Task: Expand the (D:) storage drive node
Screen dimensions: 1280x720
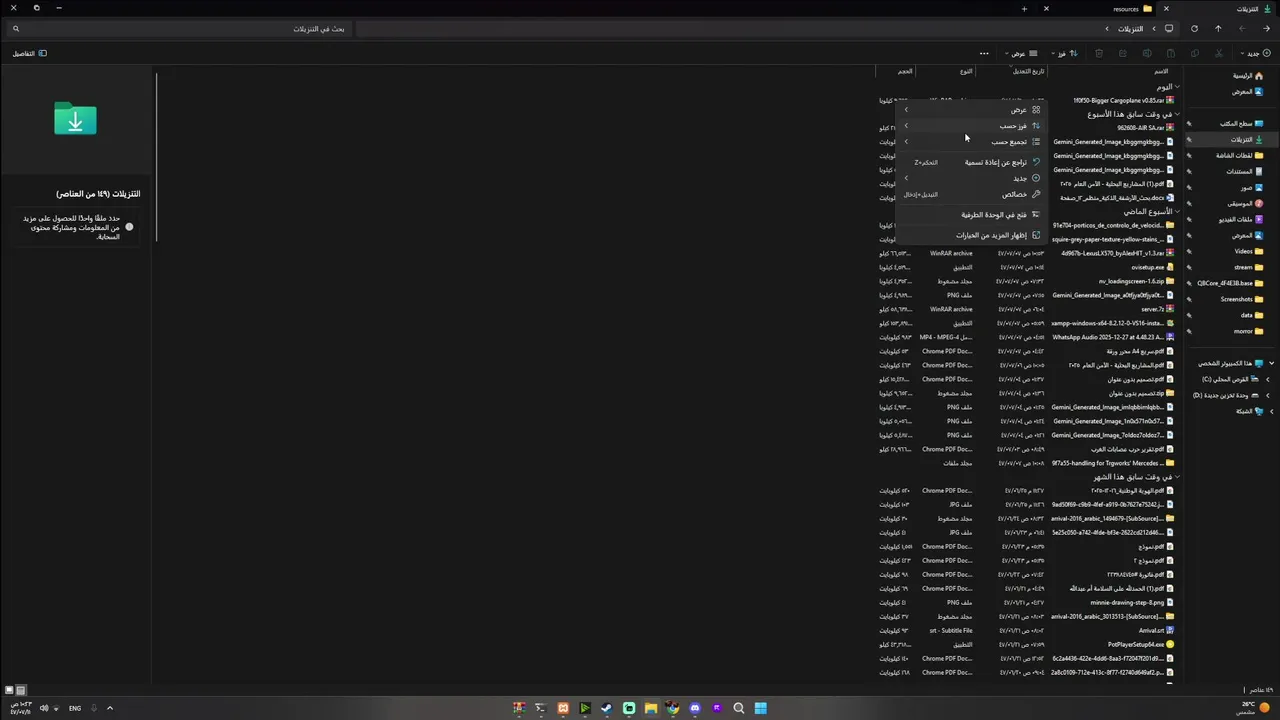Action: click(x=1269, y=396)
